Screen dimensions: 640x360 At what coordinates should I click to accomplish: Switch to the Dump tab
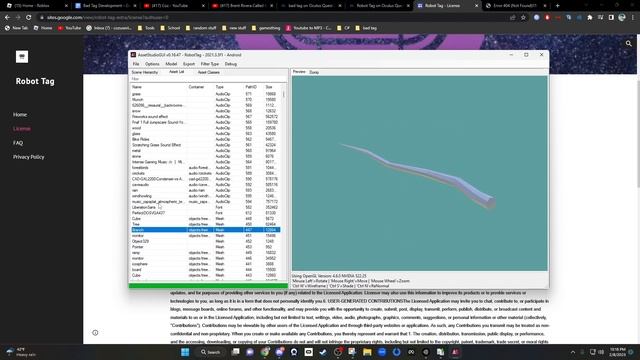[314, 72]
